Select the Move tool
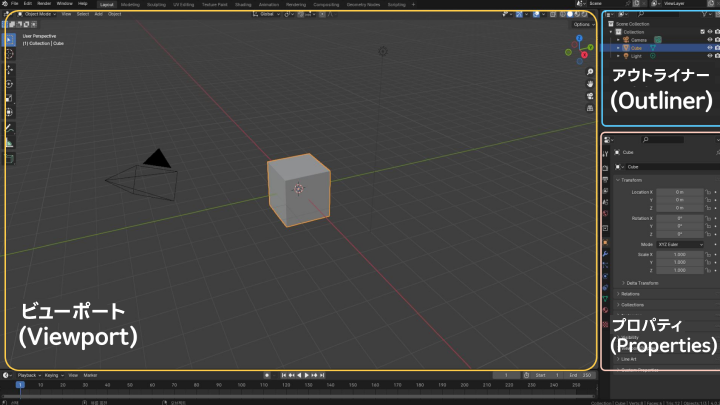This screenshot has height=405, width=720. [9, 70]
